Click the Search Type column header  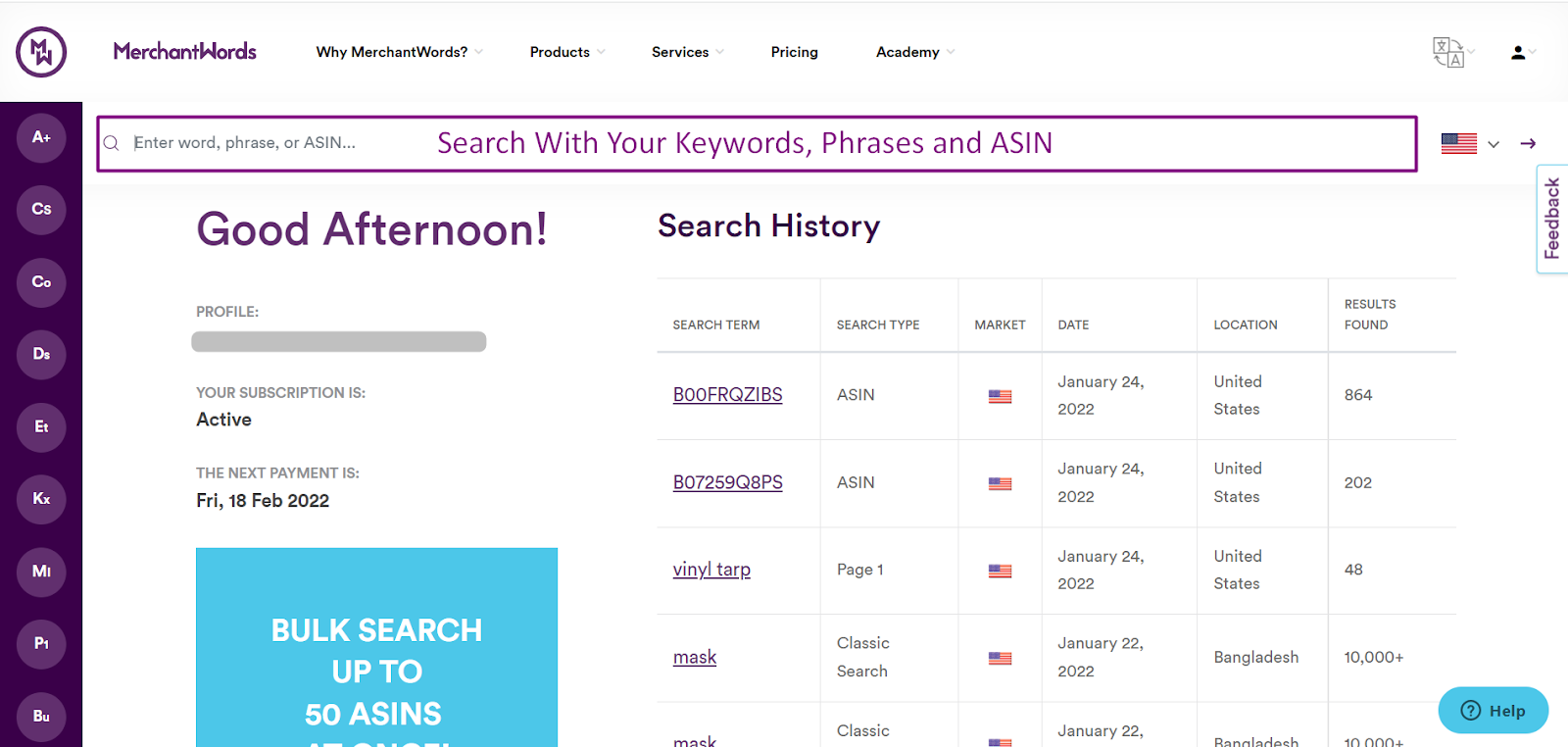(878, 324)
